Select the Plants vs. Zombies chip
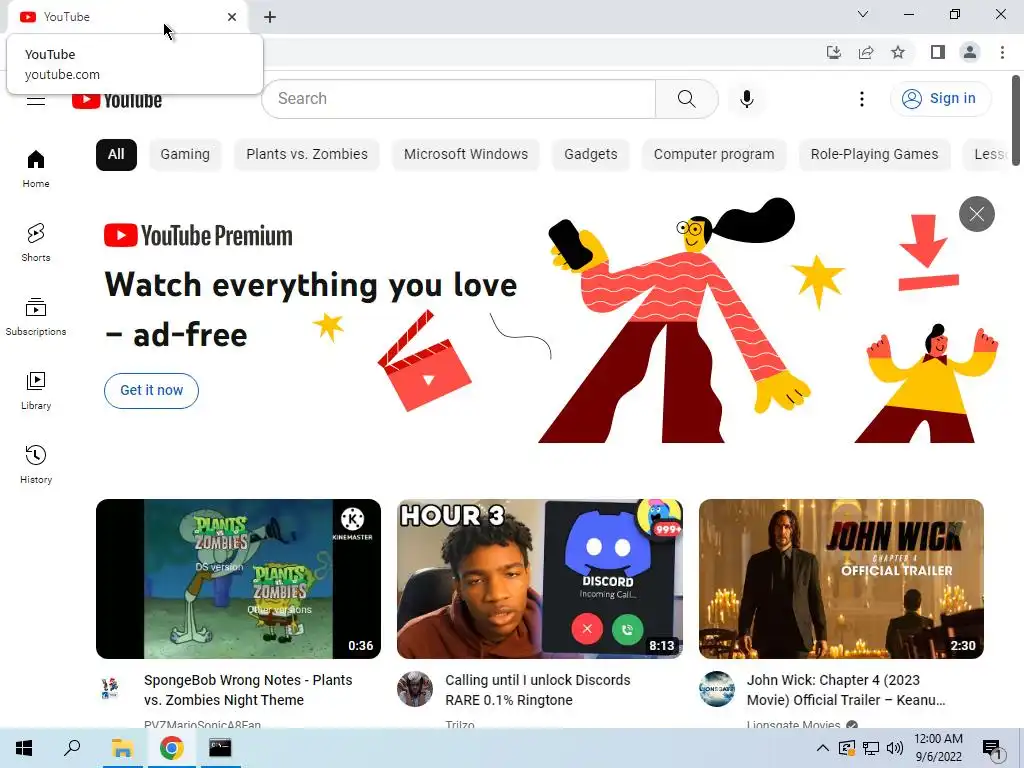The image size is (1024, 768). (307, 155)
